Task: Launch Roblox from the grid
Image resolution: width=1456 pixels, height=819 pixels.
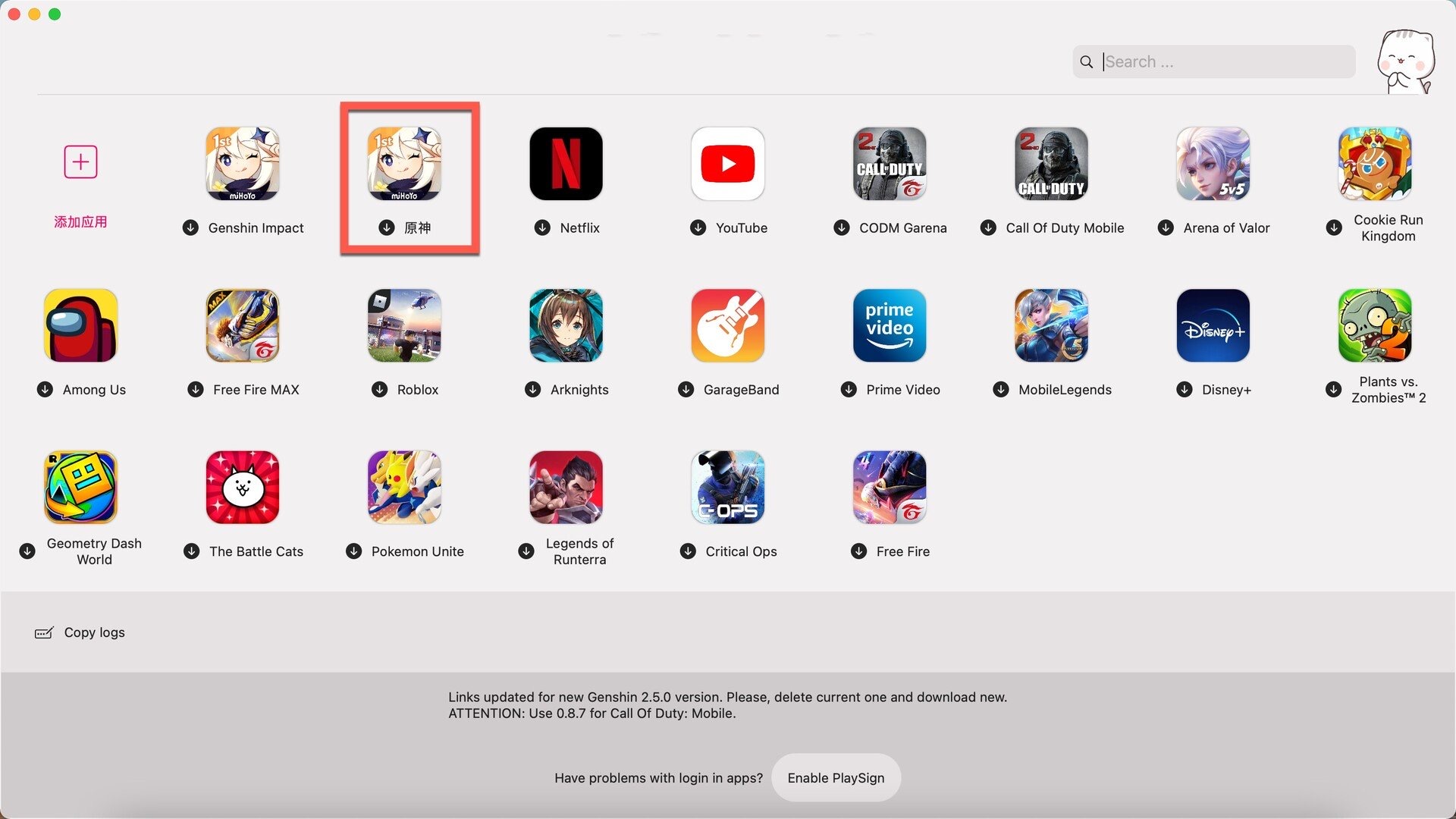Action: [x=404, y=325]
